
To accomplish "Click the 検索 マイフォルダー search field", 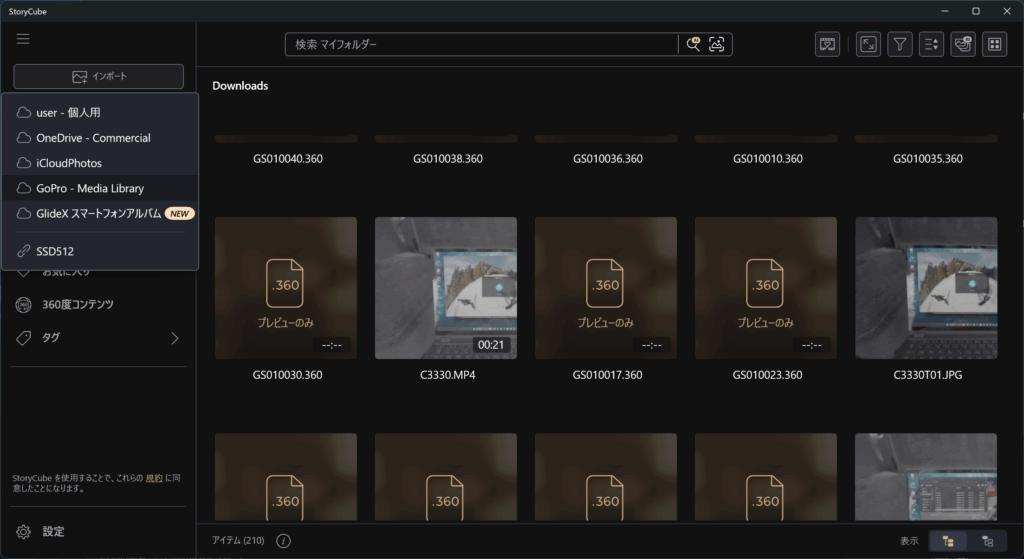I will pos(480,45).
